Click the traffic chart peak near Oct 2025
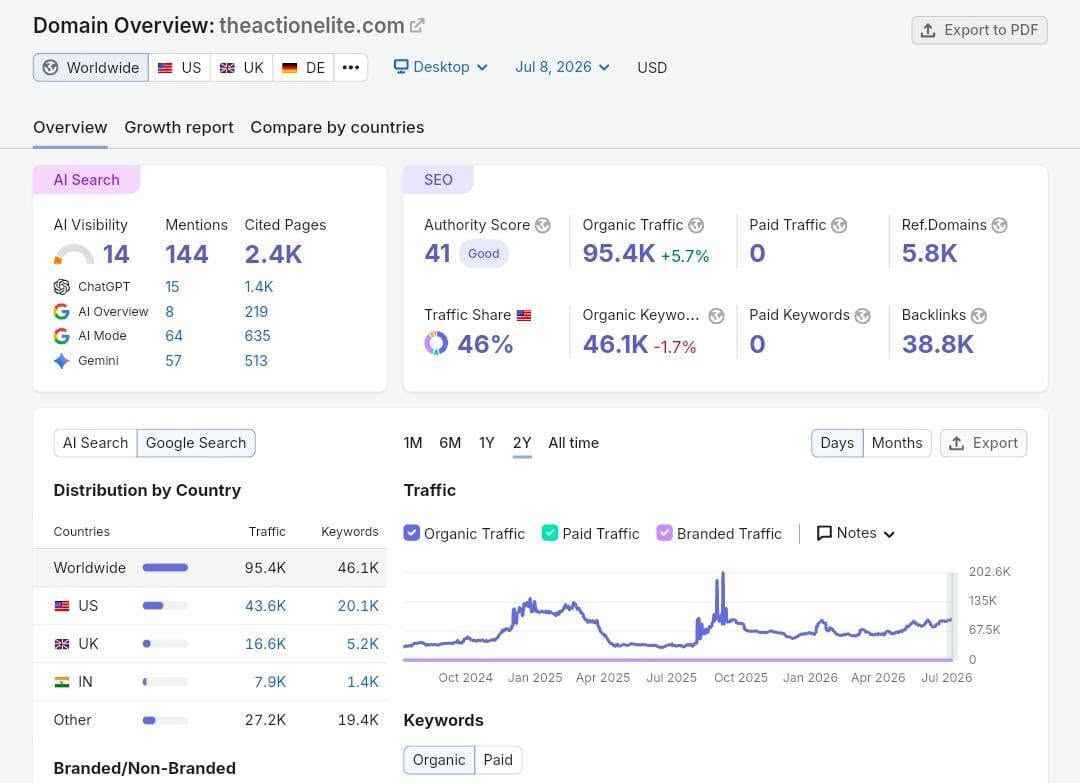 tap(723, 574)
